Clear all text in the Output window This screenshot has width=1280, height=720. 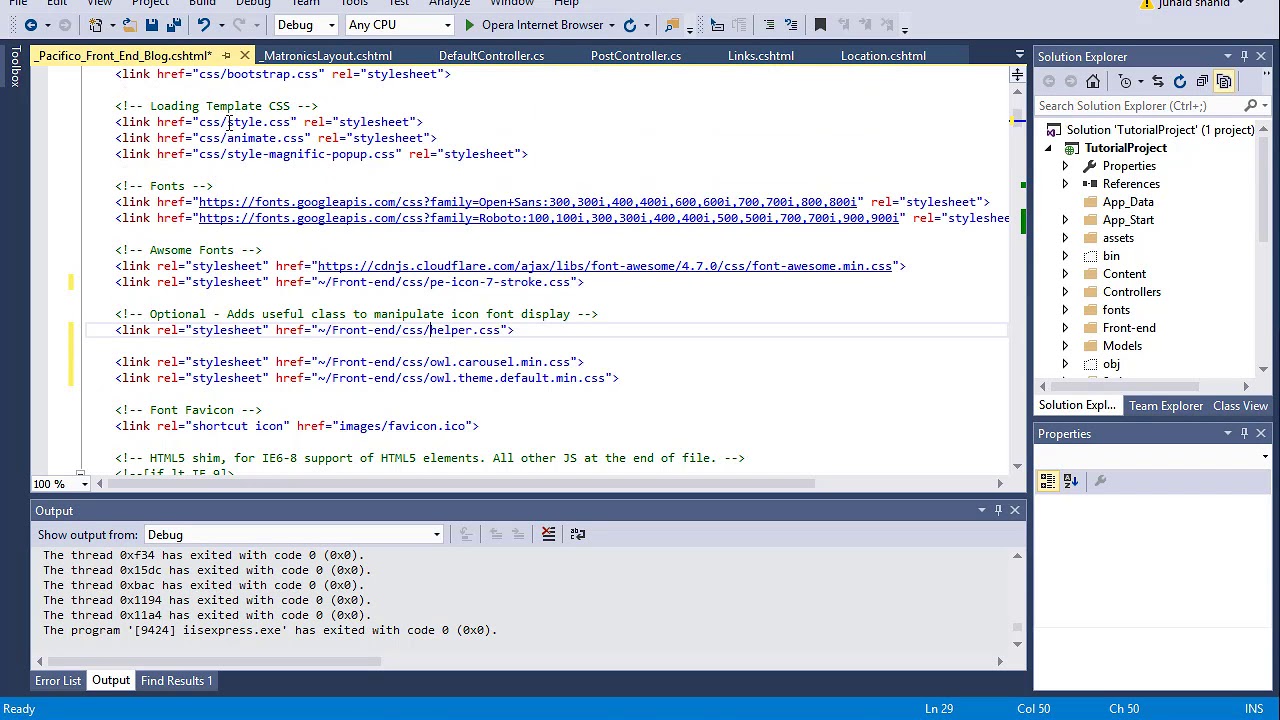click(x=548, y=533)
